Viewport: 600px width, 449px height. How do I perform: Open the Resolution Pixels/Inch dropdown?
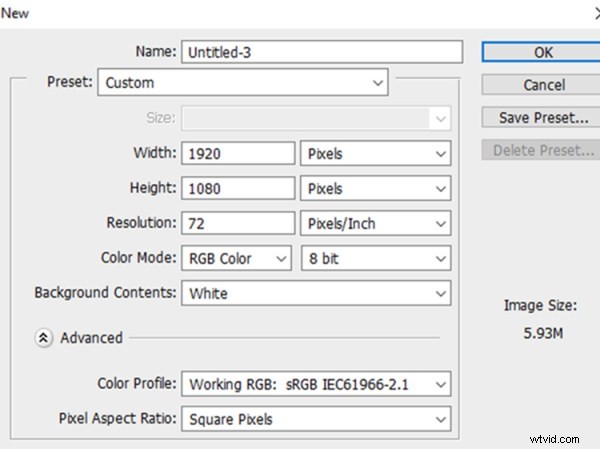(x=375, y=223)
